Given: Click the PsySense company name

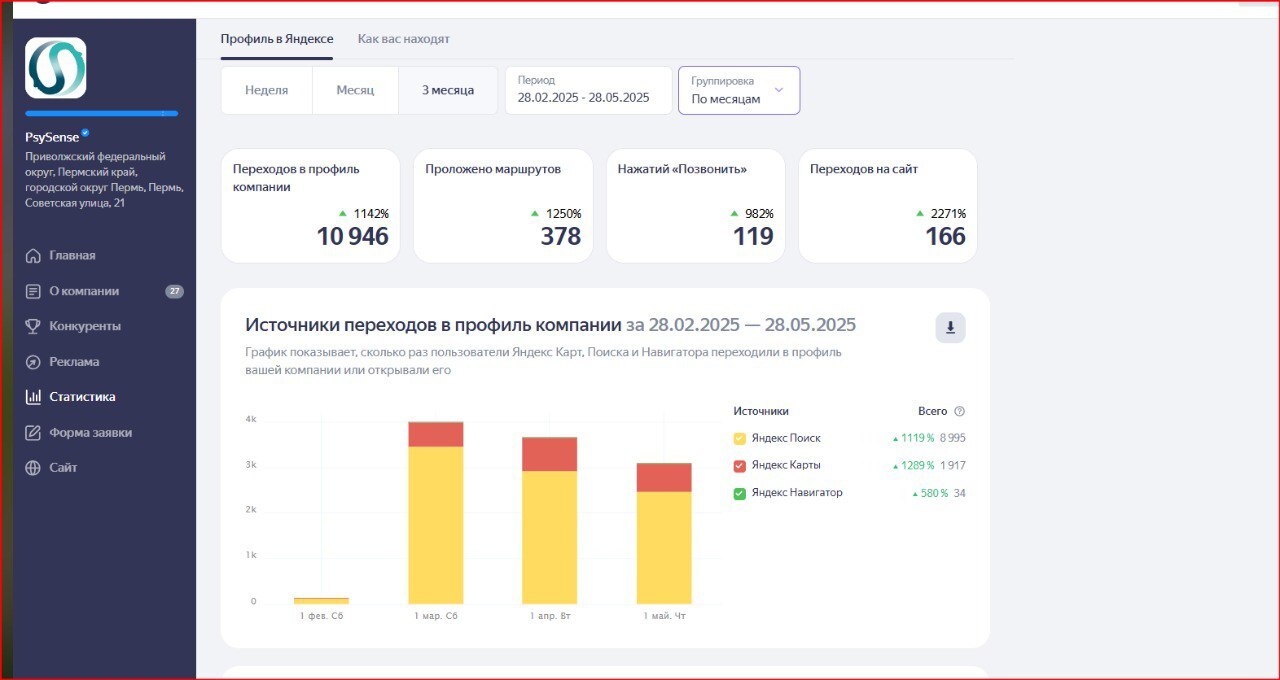Looking at the screenshot, I should pyautogui.click(x=52, y=137).
